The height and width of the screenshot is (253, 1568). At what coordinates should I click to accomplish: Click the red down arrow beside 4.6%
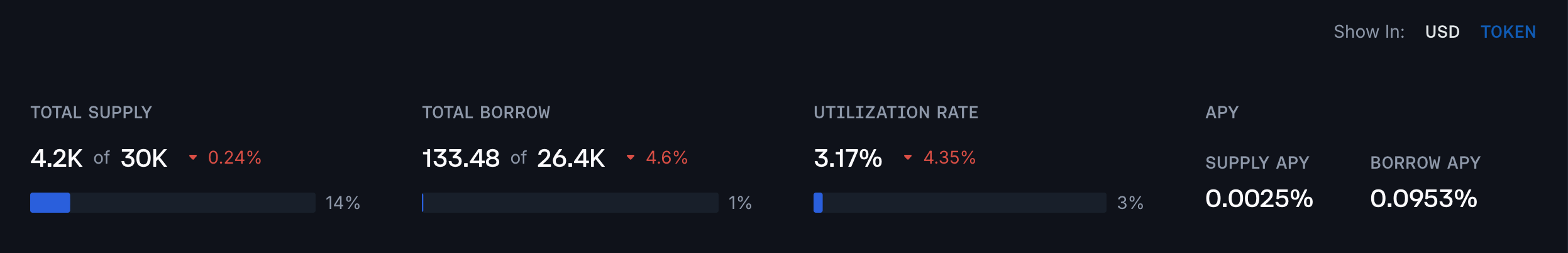click(x=631, y=157)
